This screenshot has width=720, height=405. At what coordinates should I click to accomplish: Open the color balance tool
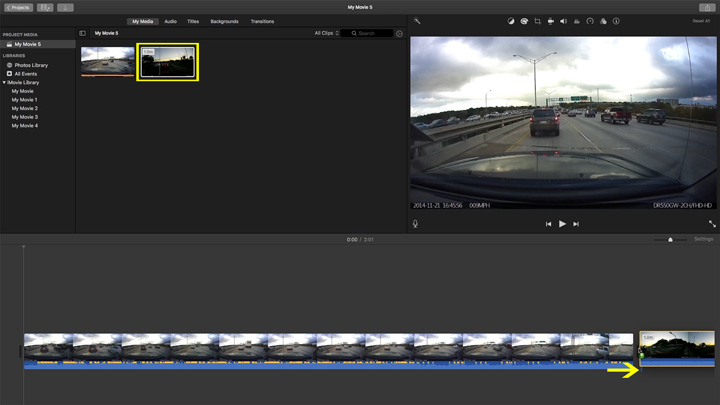tap(511, 21)
